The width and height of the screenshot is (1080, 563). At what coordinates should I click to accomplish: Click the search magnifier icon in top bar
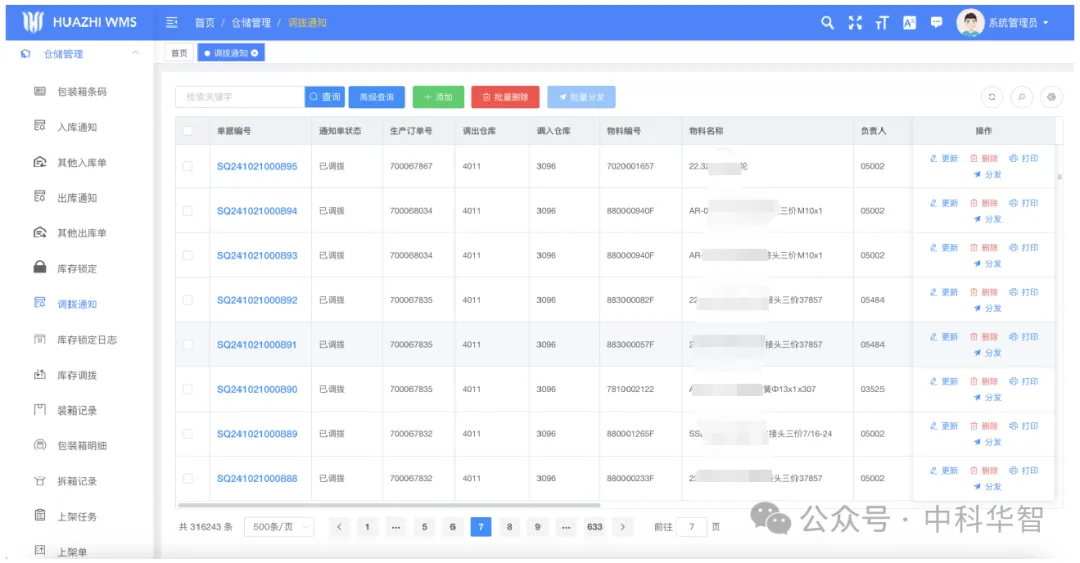[x=827, y=23]
